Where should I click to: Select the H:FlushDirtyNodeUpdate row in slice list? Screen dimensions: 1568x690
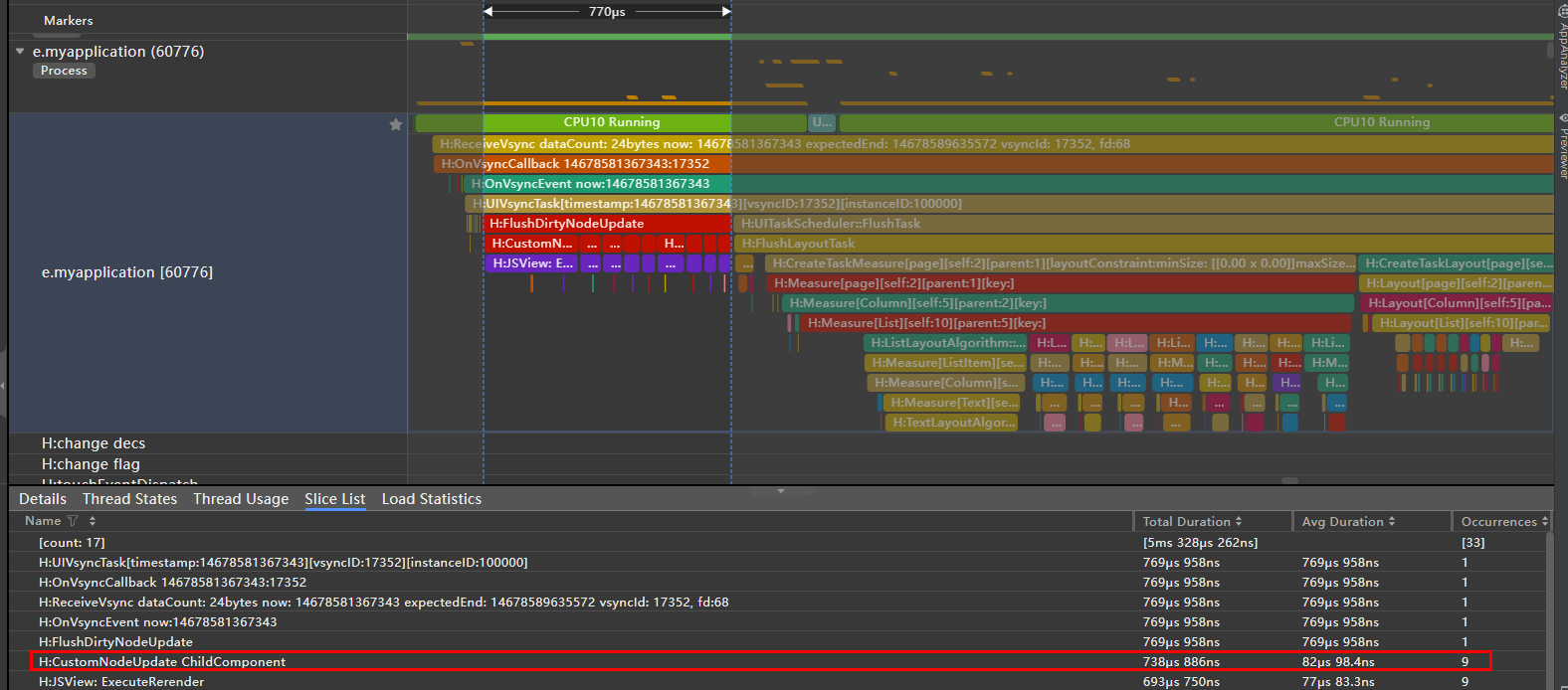[x=778, y=641]
